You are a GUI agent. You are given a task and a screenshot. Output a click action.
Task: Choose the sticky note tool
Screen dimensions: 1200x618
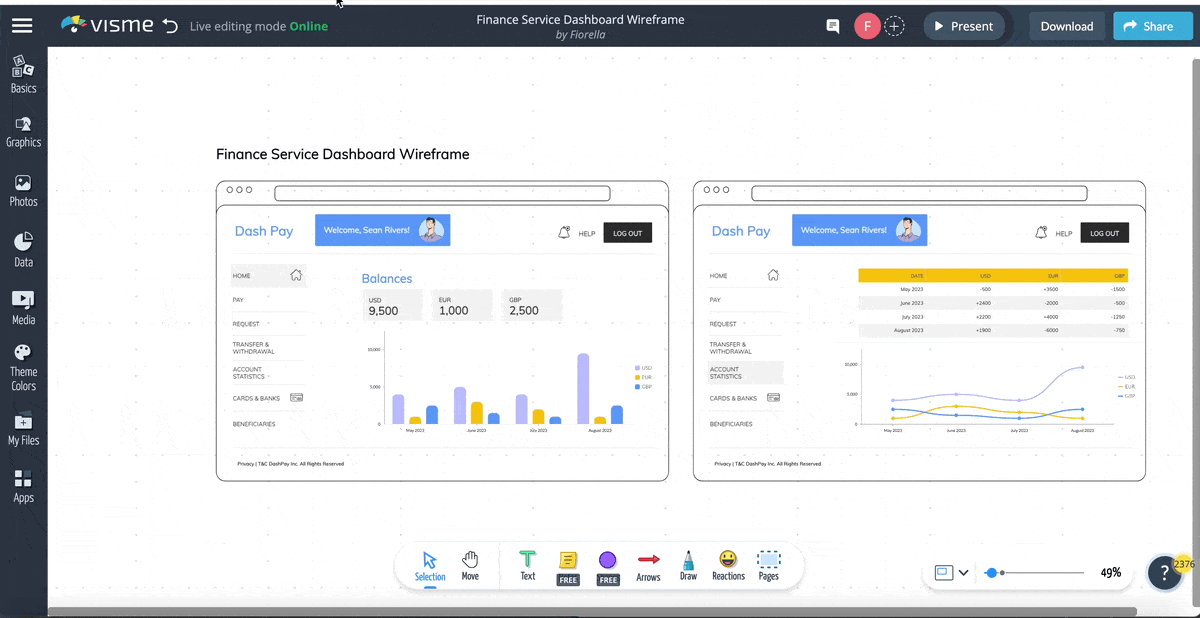568,565
